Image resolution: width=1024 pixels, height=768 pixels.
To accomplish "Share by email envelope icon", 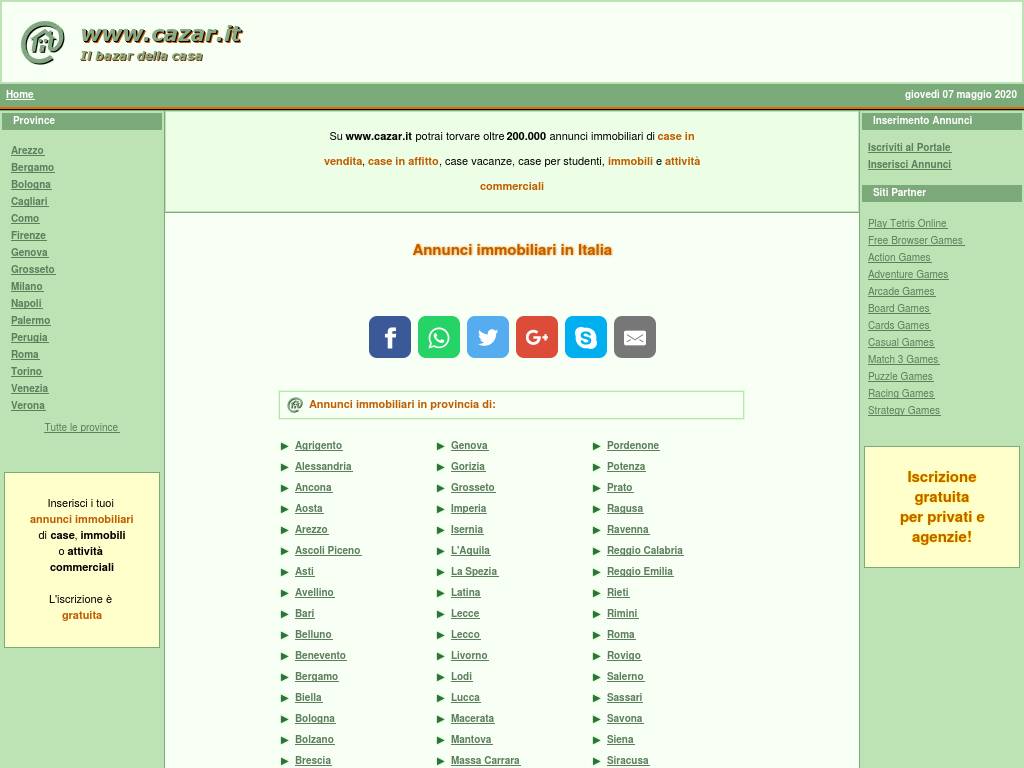I will pyautogui.click(x=635, y=337).
